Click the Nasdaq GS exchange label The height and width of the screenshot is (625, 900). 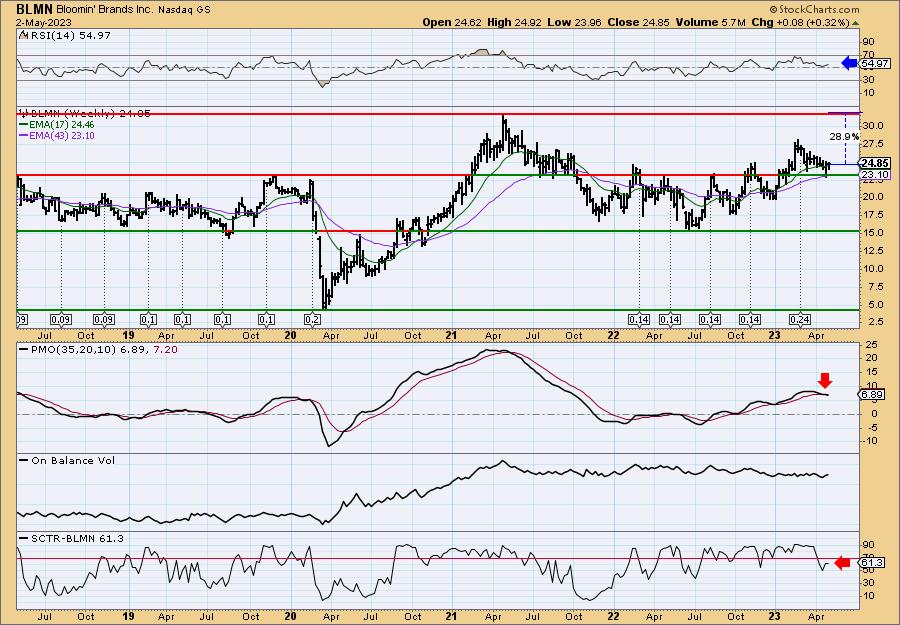tap(184, 10)
